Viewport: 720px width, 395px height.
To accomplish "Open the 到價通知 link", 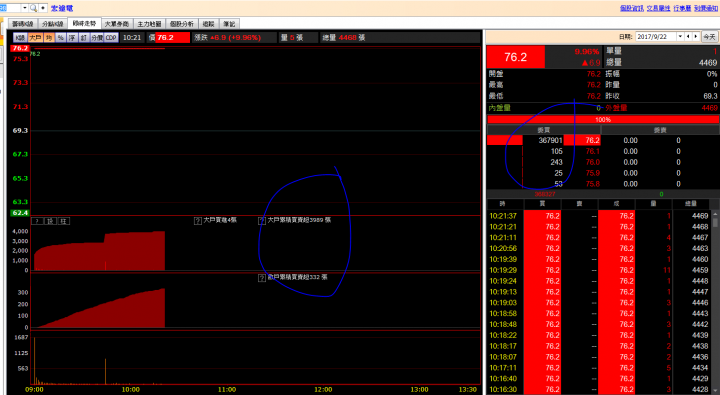I will click(706, 8).
